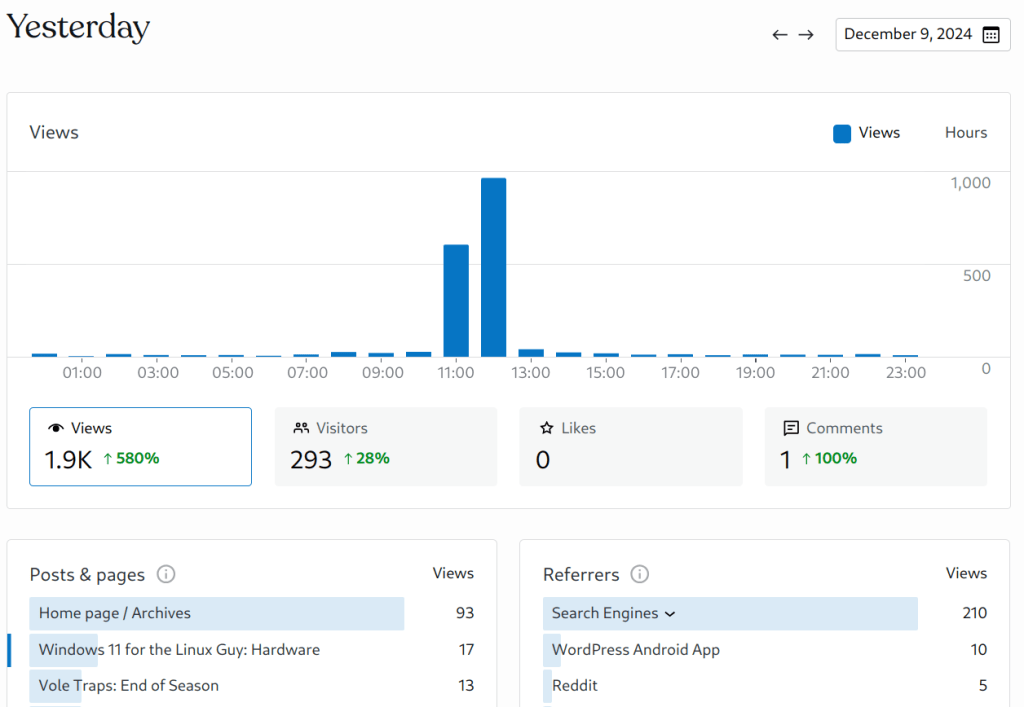Select the Likes stat tab
The image size is (1024, 707).
(x=630, y=446)
